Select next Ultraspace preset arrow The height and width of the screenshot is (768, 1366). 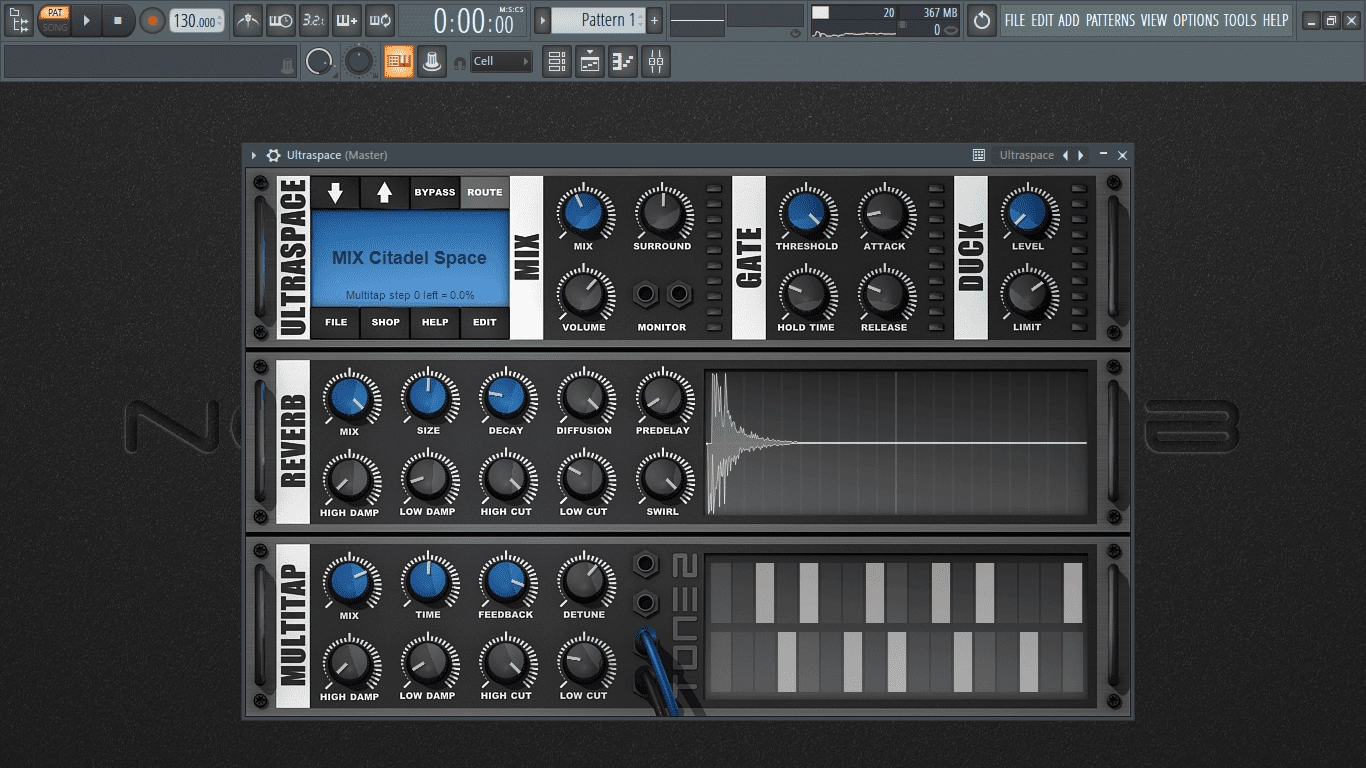pyautogui.click(x=1081, y=155)
